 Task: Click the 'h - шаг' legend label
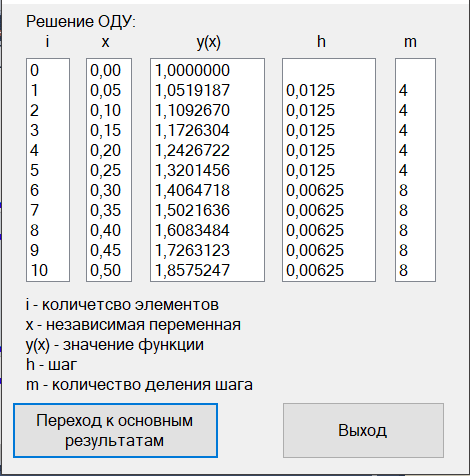51,364
